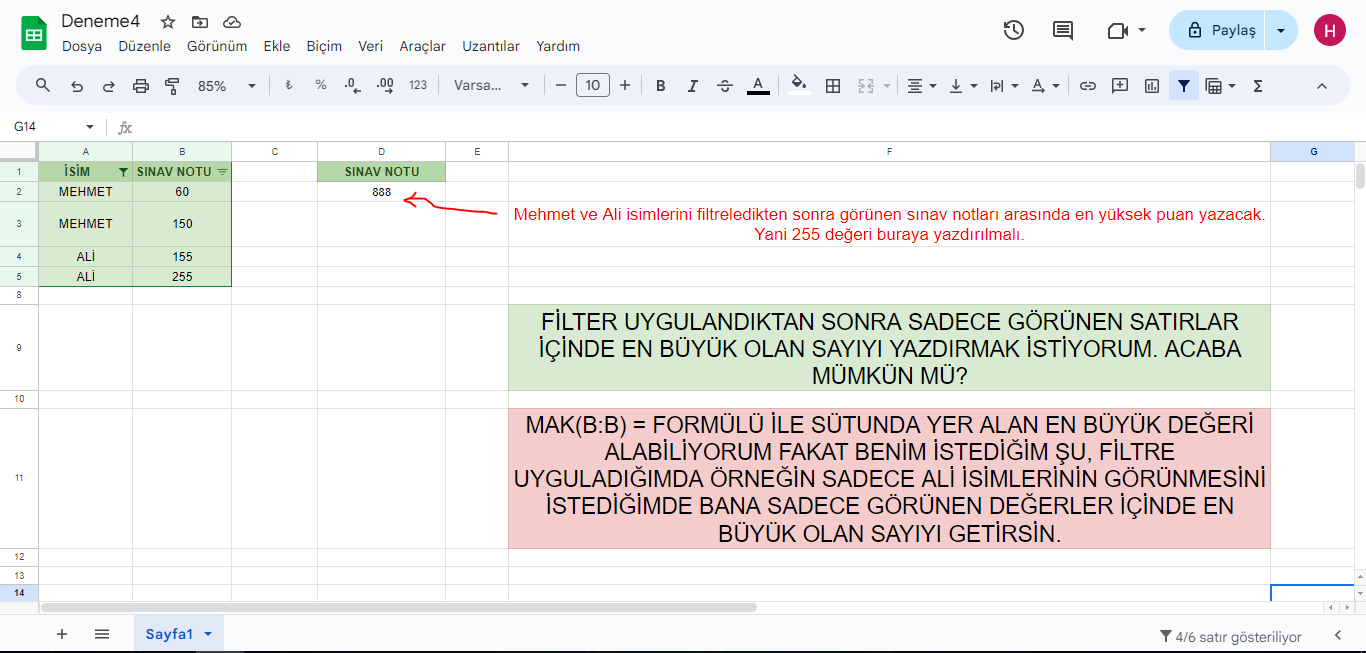Image resolution: width=1366 pixels, height=653 pixels.
Task: Open the Dosya menu
Action: [82, 46]
